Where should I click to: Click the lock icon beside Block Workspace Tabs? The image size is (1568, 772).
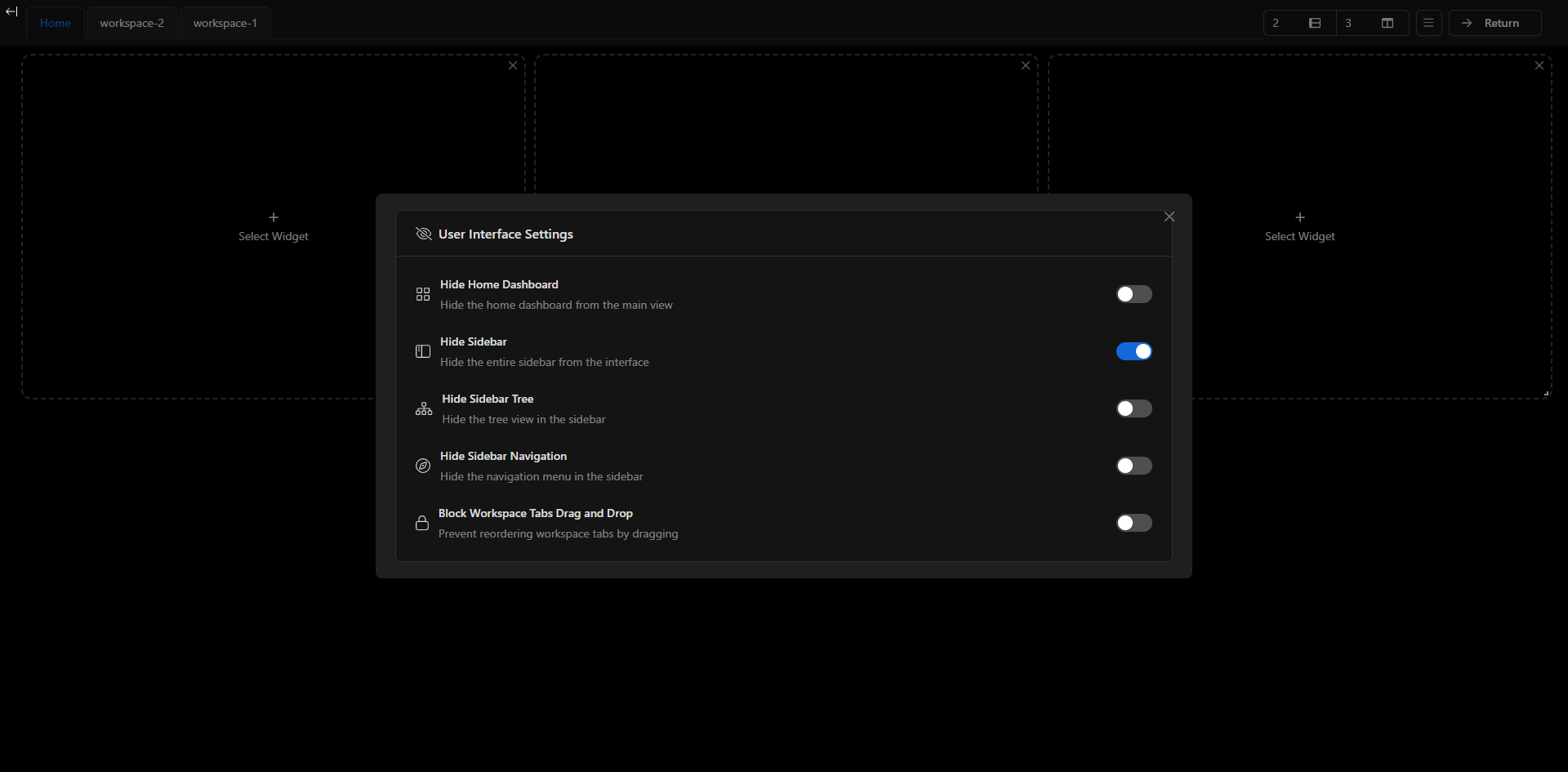pos(422,523)
